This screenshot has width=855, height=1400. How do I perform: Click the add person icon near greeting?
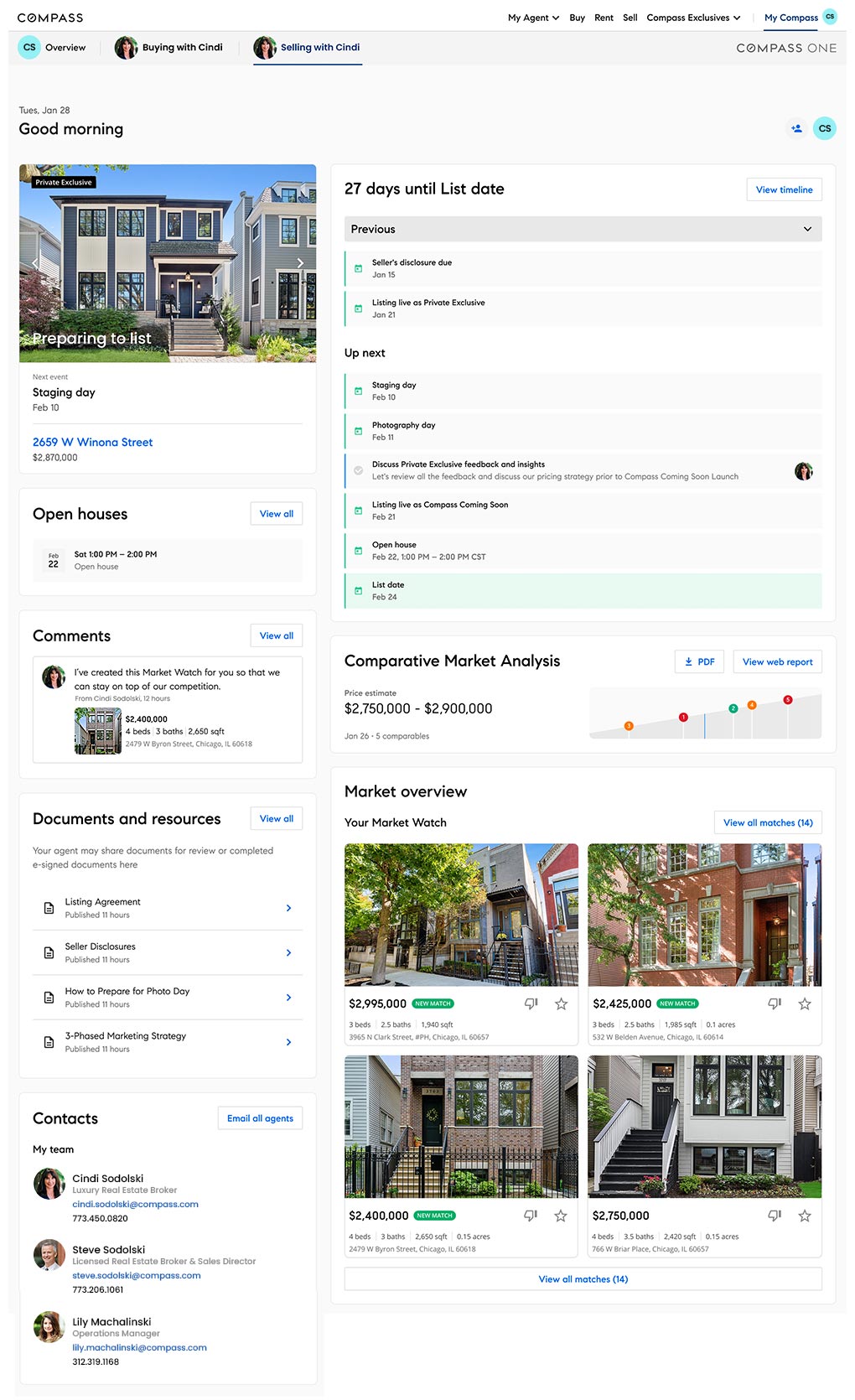tap(796, 128)
